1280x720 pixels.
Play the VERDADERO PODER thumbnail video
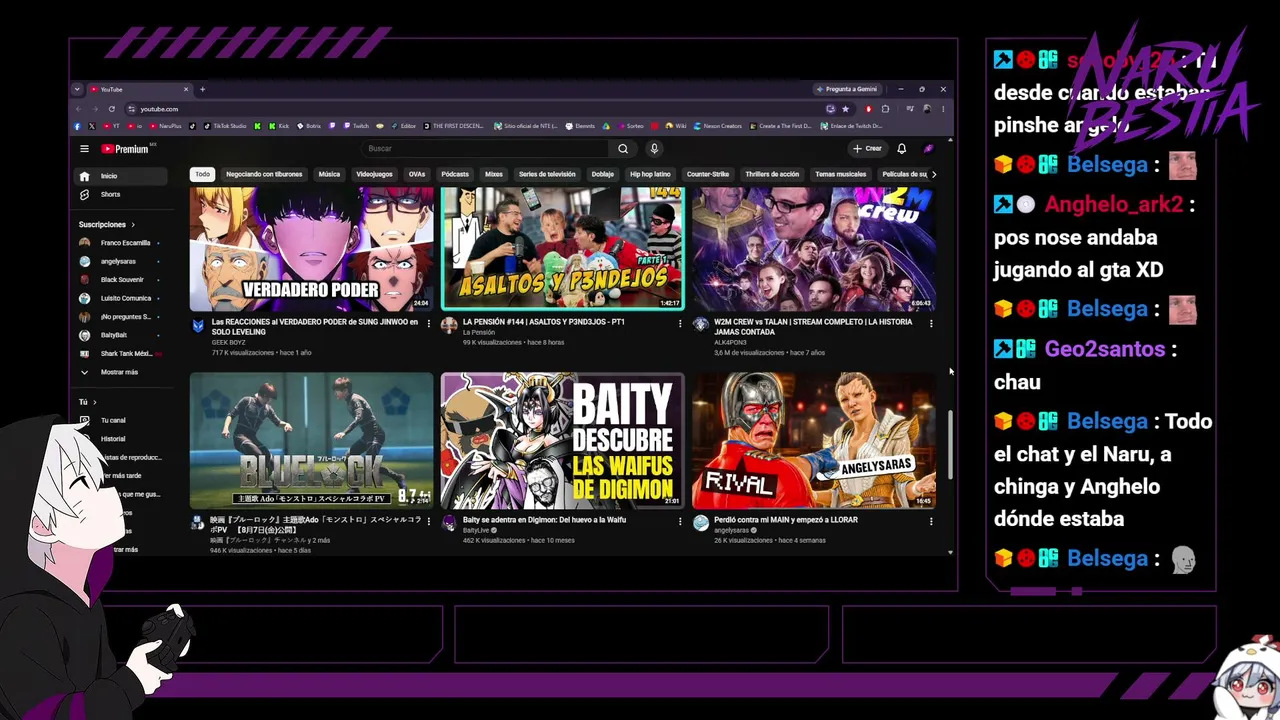click(312, 249)
